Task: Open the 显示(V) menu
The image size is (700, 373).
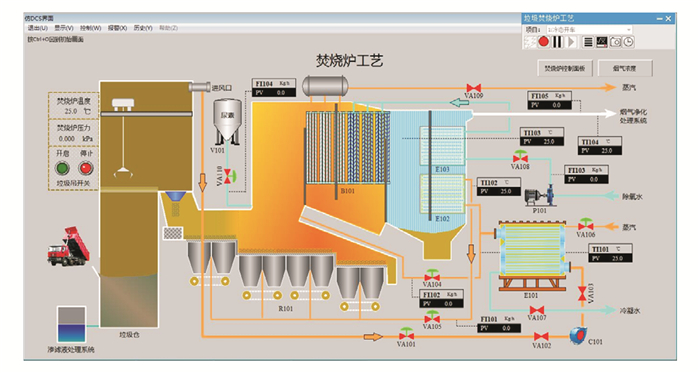Action: pos(64,28)
